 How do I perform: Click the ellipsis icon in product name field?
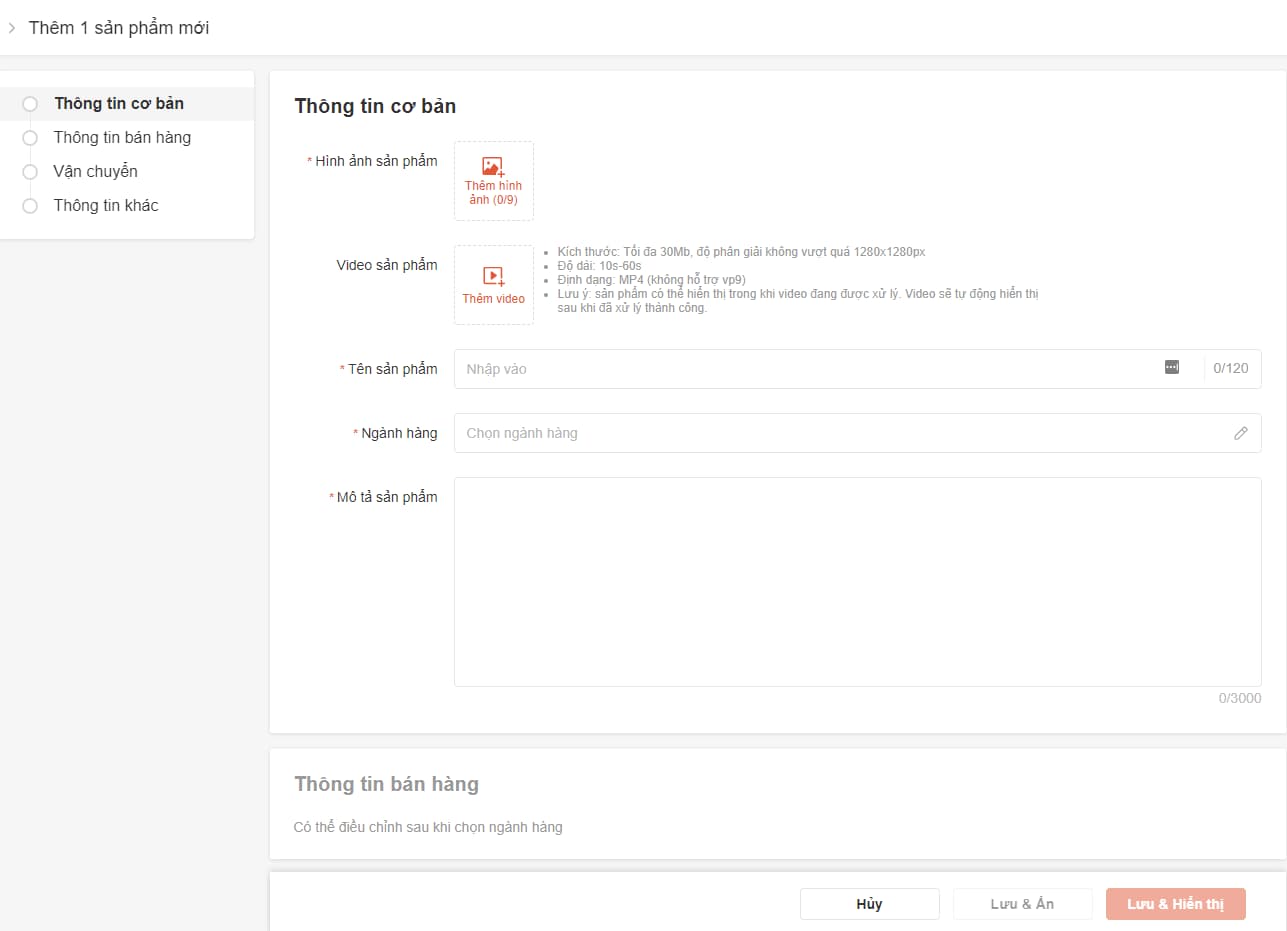pyautogui.click(x=1172, y=368)
